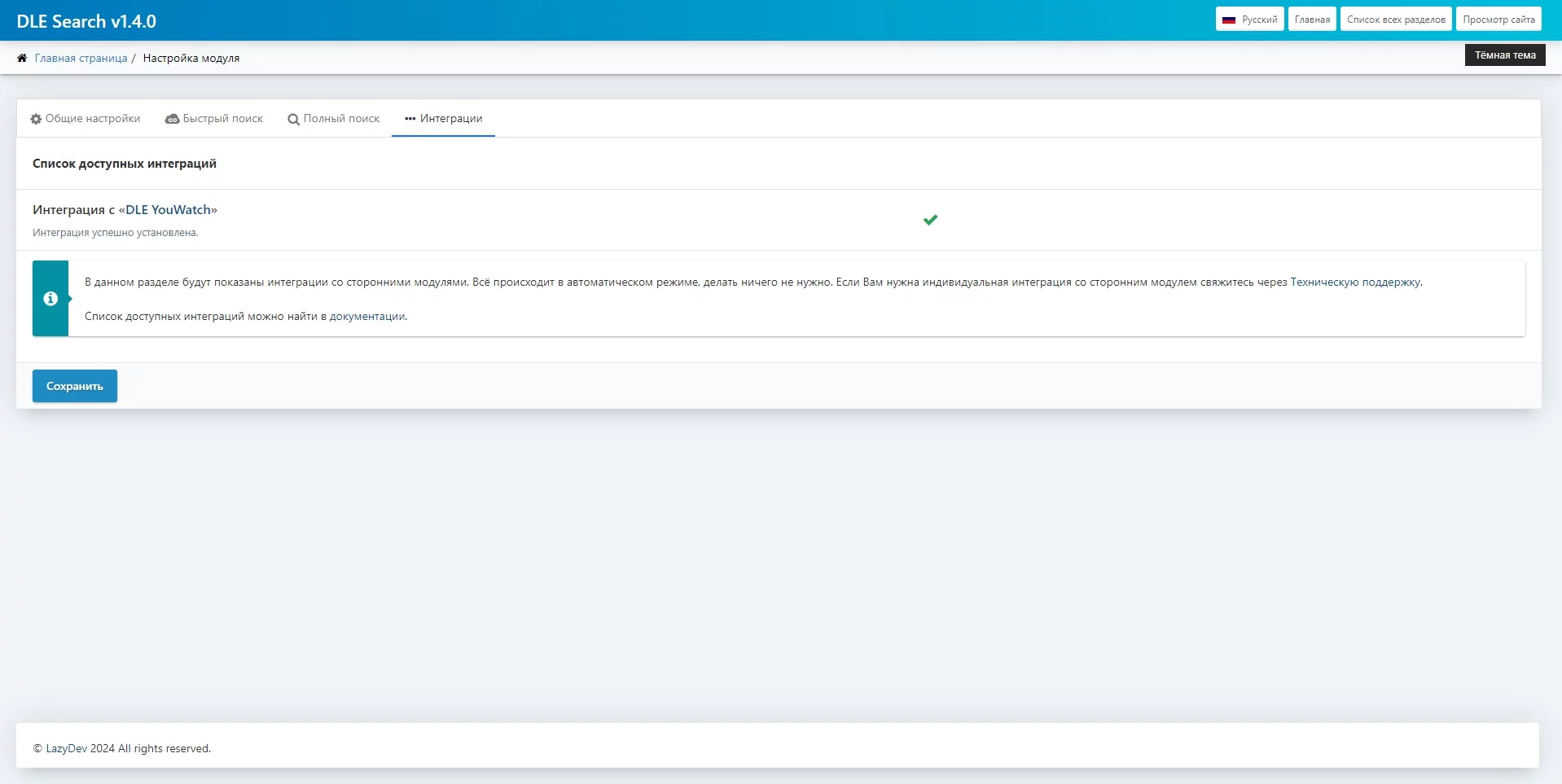Open the Техническую поддержку link
1562x784 pixels.
tap(1355, 283)
